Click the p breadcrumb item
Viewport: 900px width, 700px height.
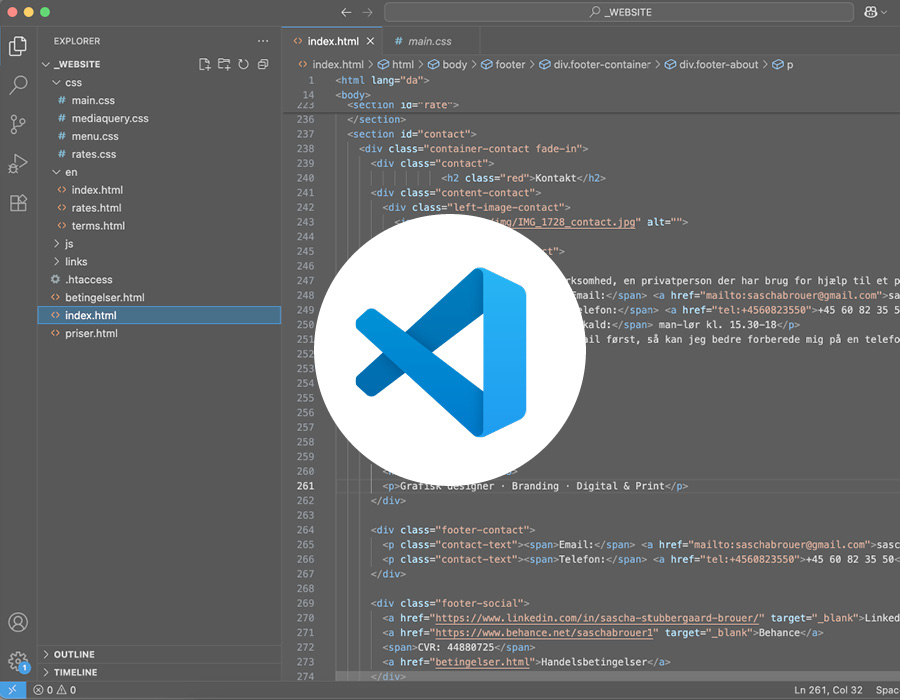783,64
